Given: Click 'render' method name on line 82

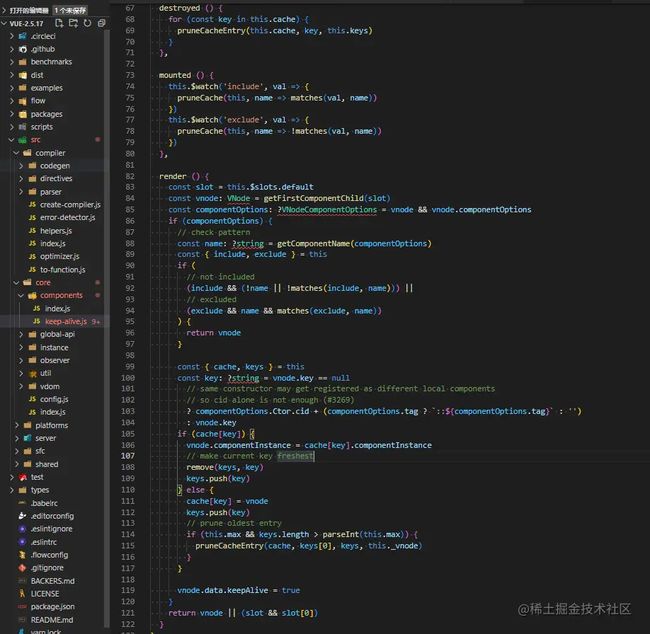Looking at the screenshot, I should tap(172, 177).
